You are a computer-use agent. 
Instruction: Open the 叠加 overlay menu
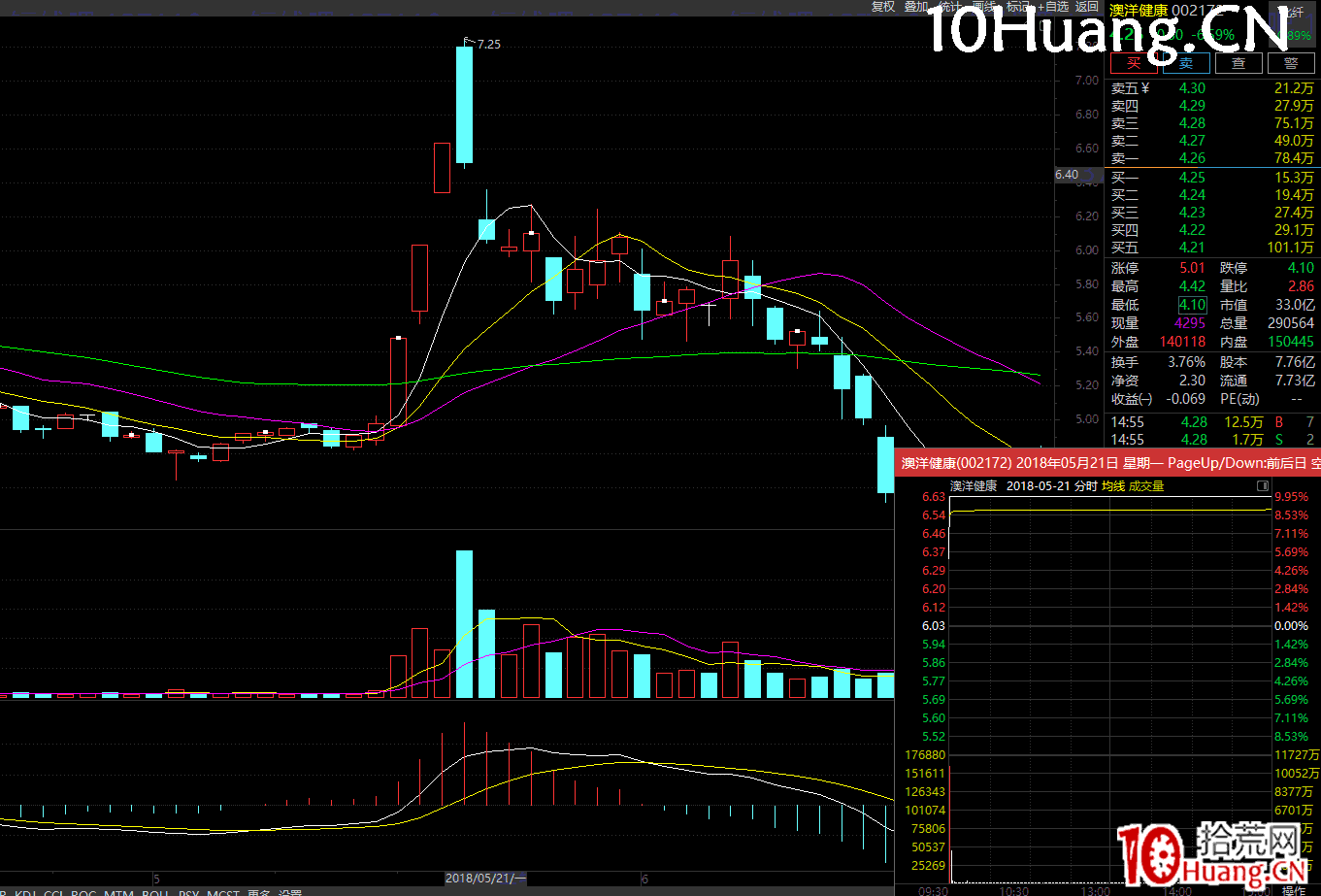click(x=916, y=6)
